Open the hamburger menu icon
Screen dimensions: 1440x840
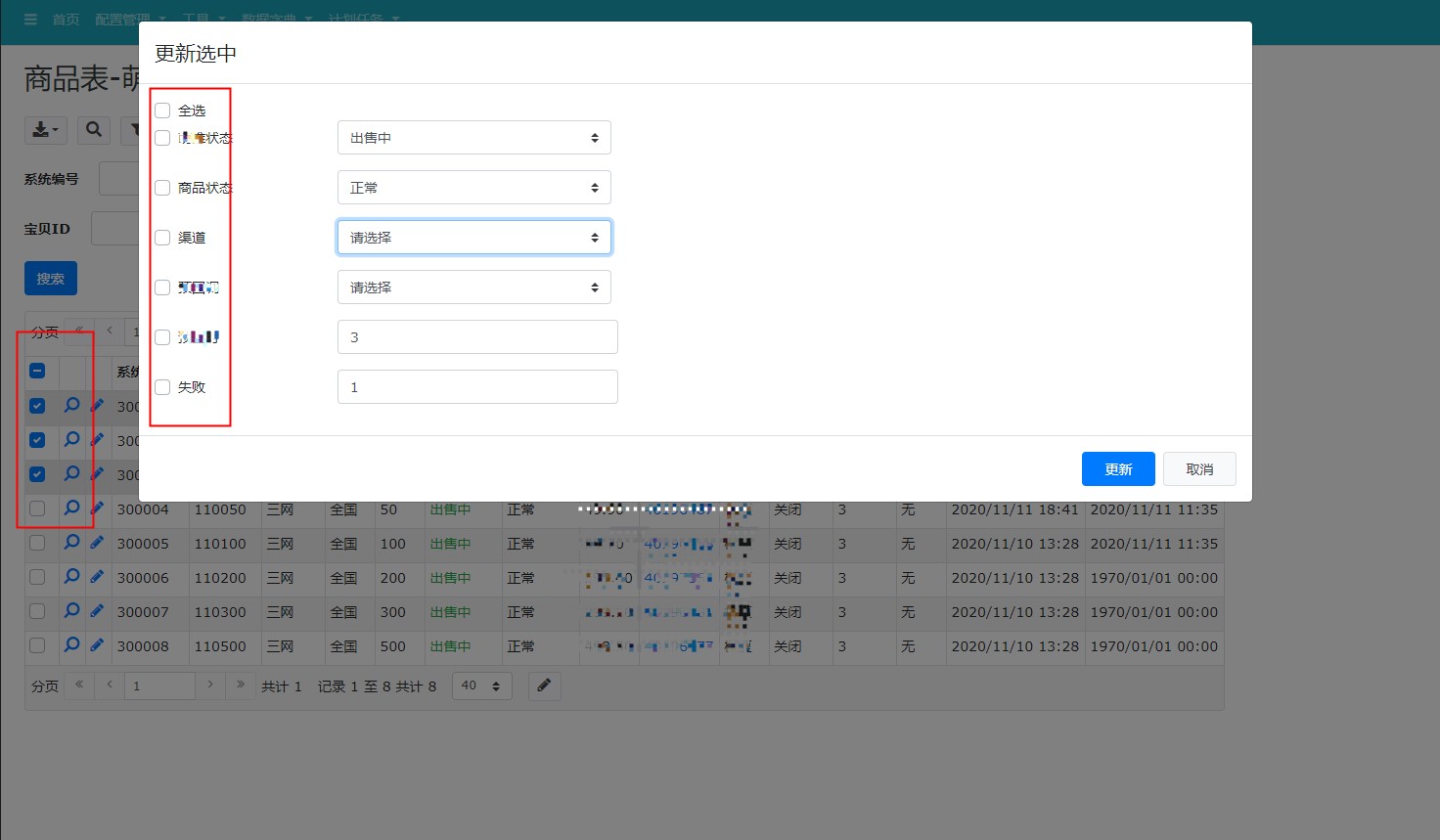(30, 20)
